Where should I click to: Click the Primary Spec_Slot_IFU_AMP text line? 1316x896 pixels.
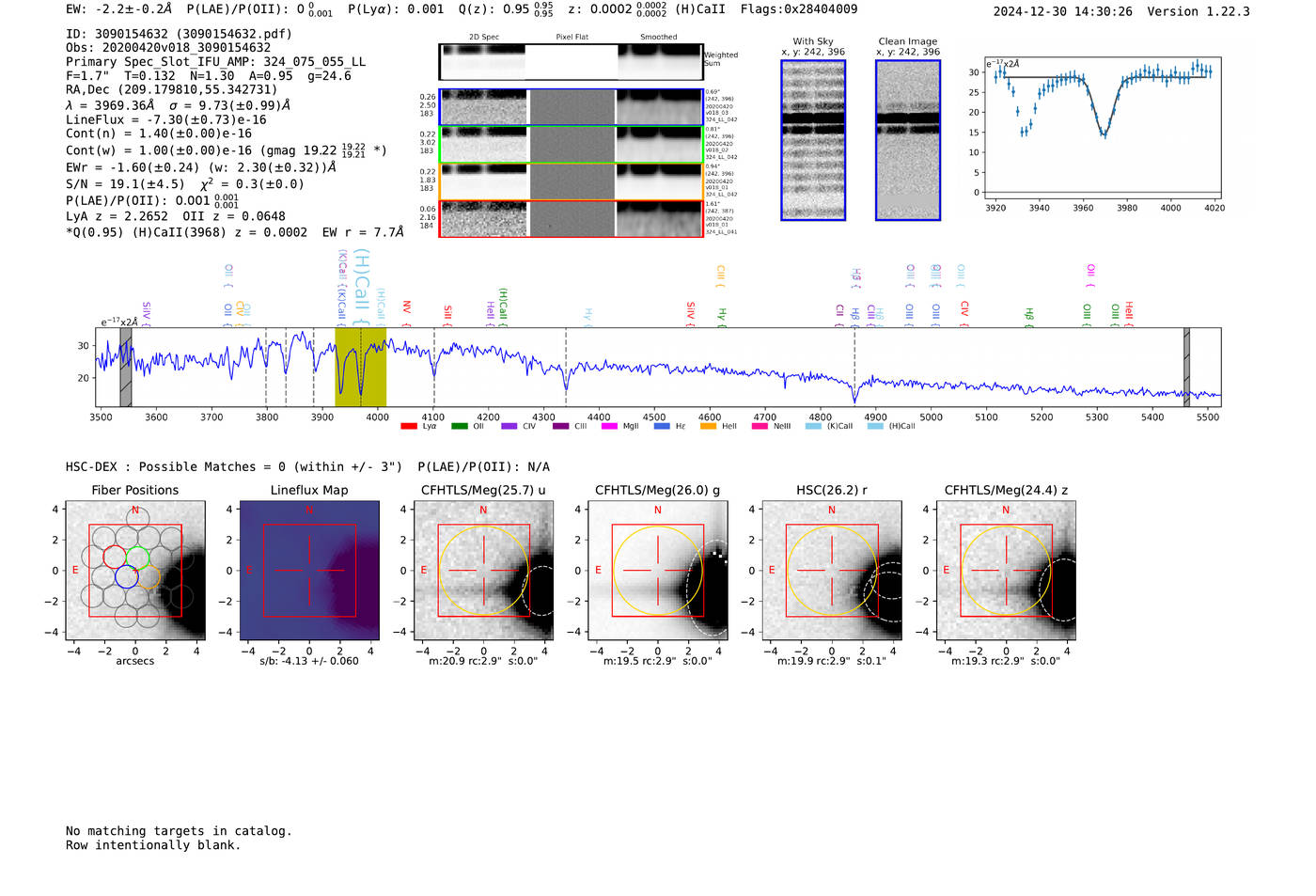215,62
